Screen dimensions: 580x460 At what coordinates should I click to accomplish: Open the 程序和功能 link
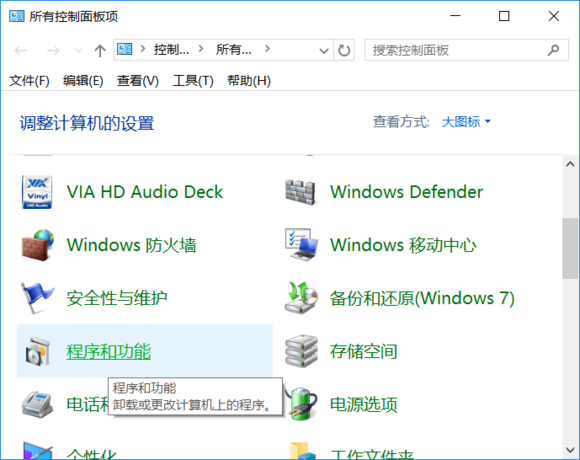click(x=109, y=351)
